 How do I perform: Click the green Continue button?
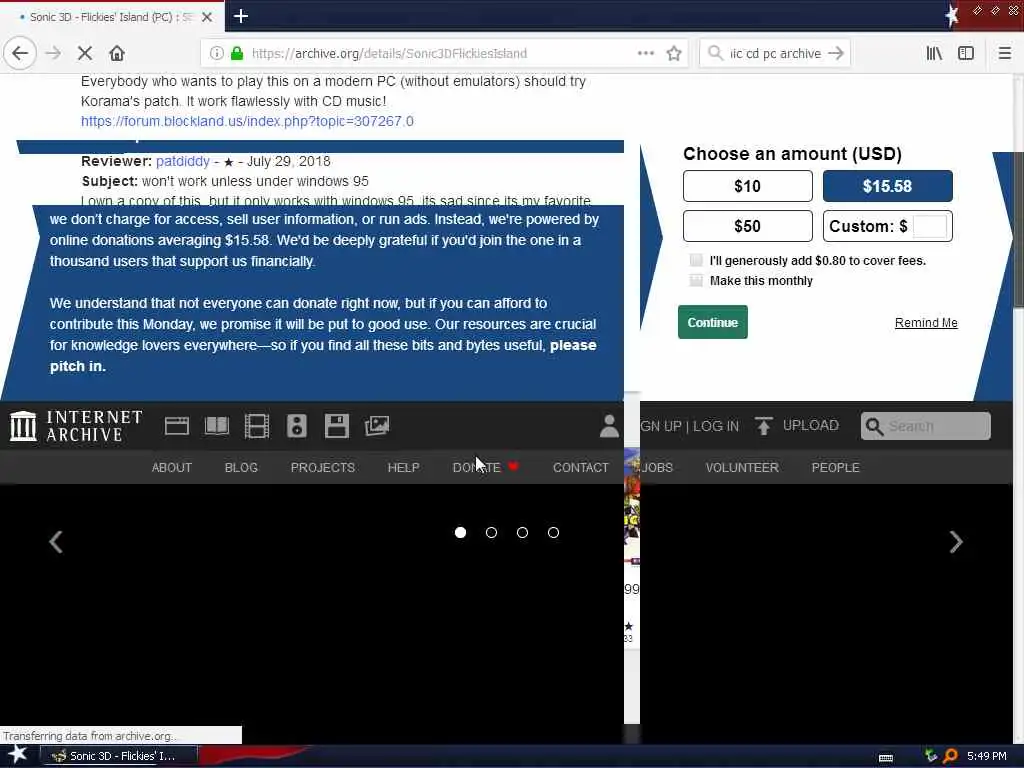[x=712, y=322]
